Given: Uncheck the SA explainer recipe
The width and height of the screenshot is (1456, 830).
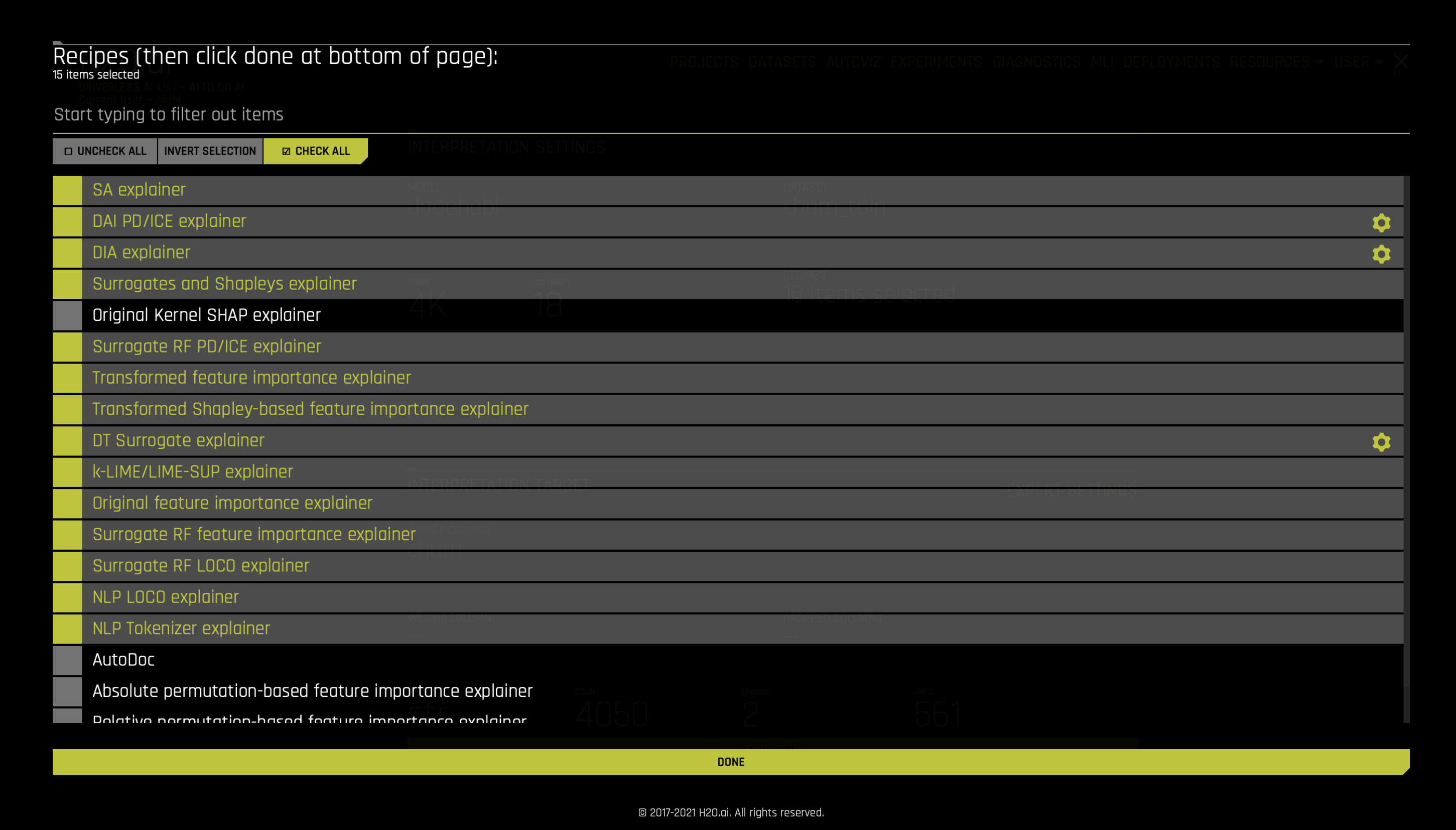Looking at the screenshot, I should pyautogui.click(x=67, y=189).
